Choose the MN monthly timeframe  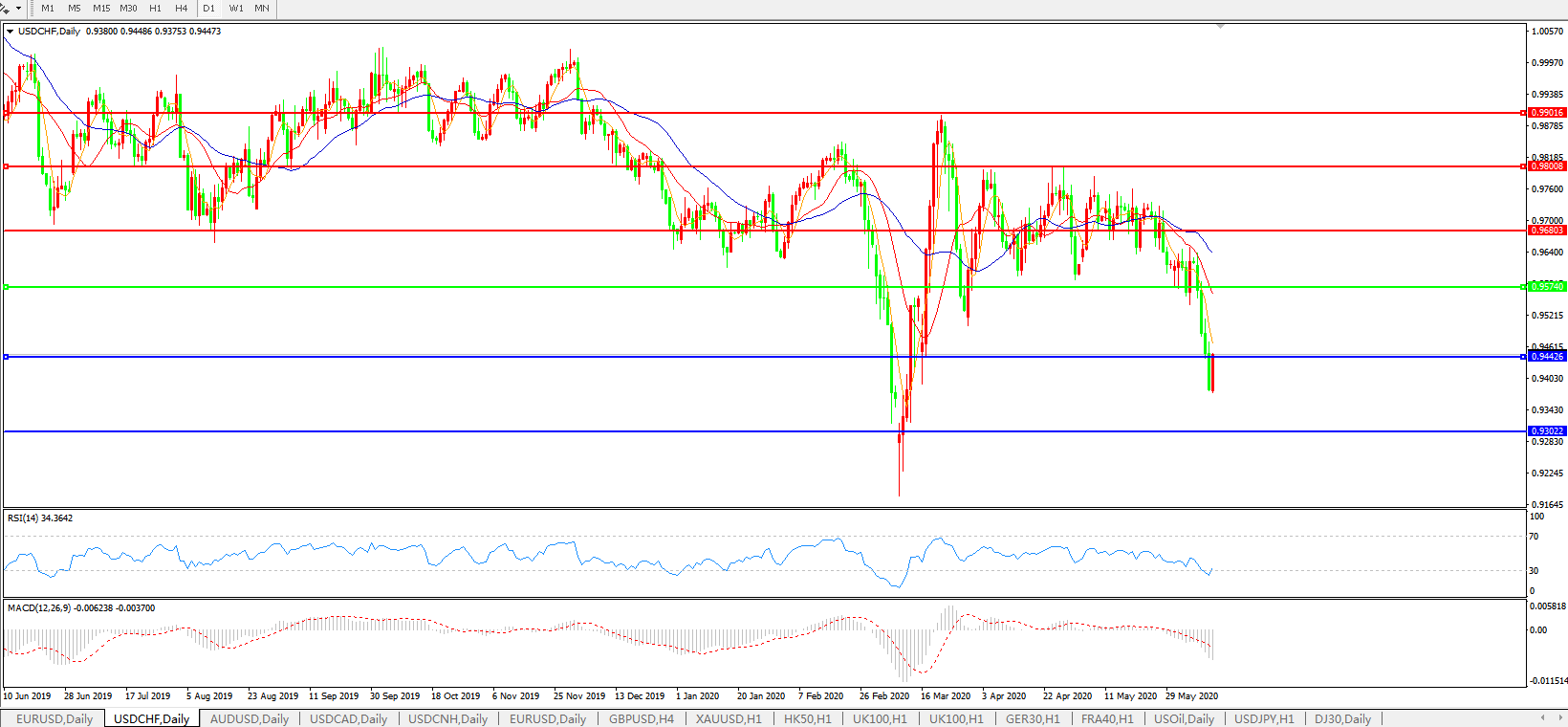(x=262, y=8)
